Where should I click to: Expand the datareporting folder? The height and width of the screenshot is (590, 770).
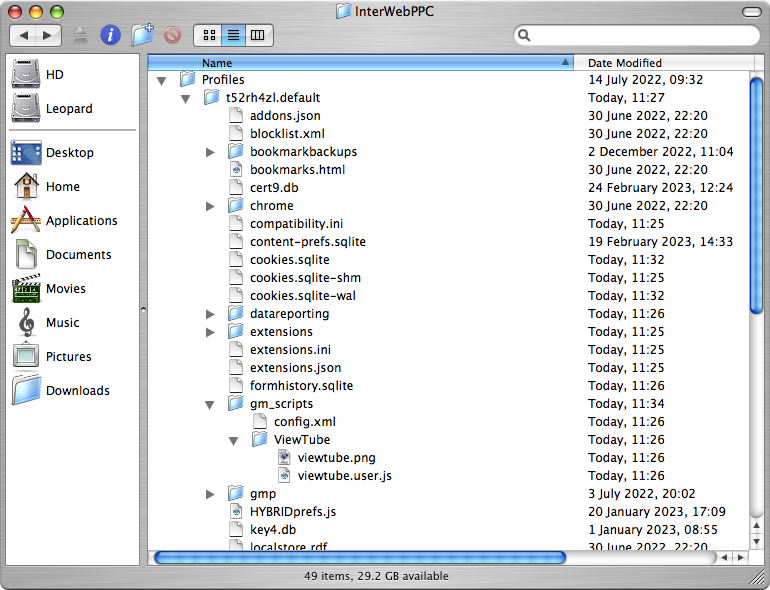coord(210,314)
